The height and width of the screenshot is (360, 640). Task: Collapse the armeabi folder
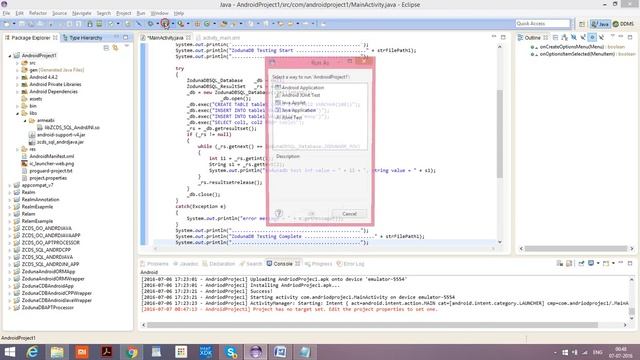coord(24,120)
